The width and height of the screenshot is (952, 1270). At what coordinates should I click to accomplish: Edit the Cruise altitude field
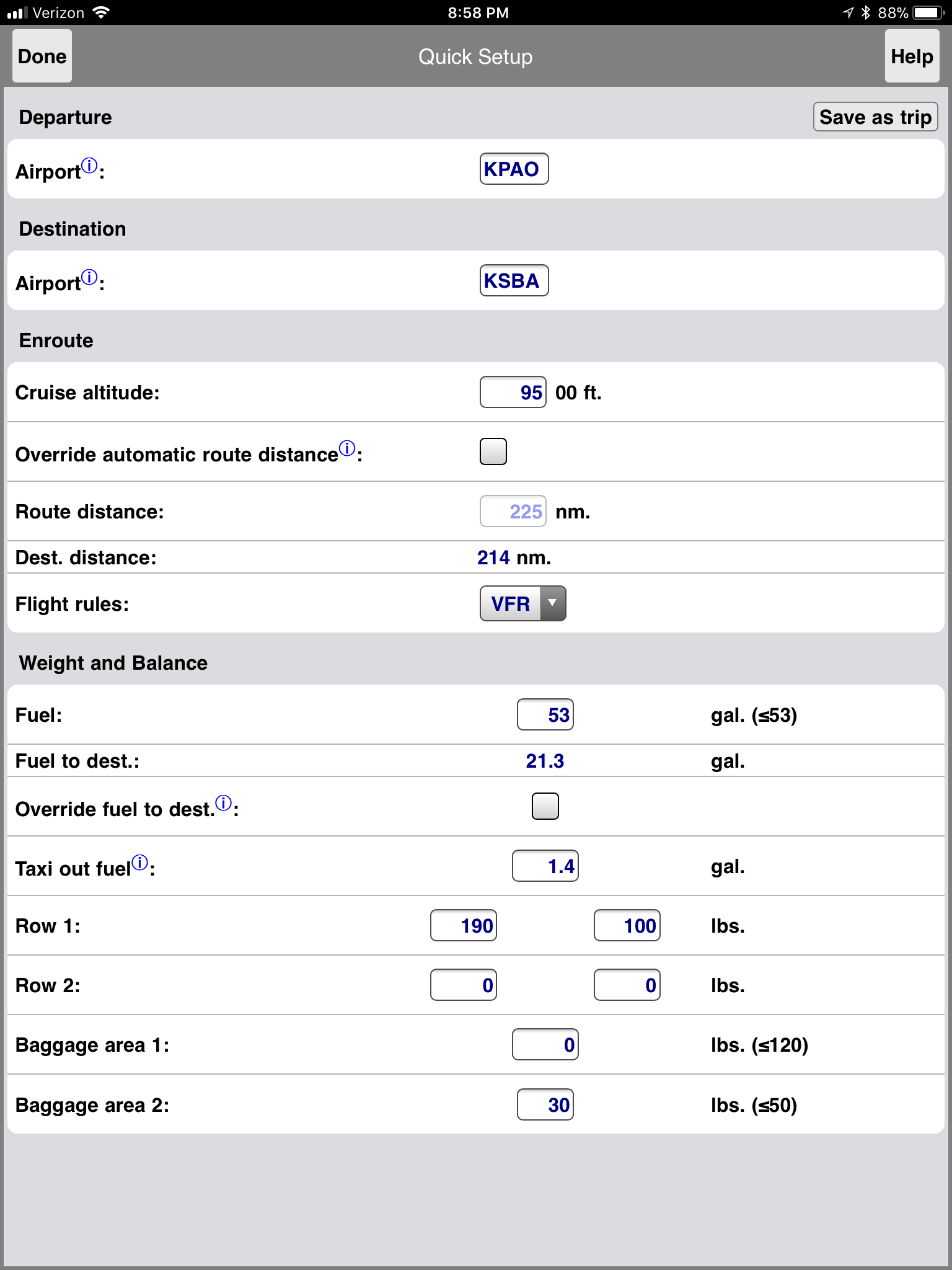click(x=513, y=392)
